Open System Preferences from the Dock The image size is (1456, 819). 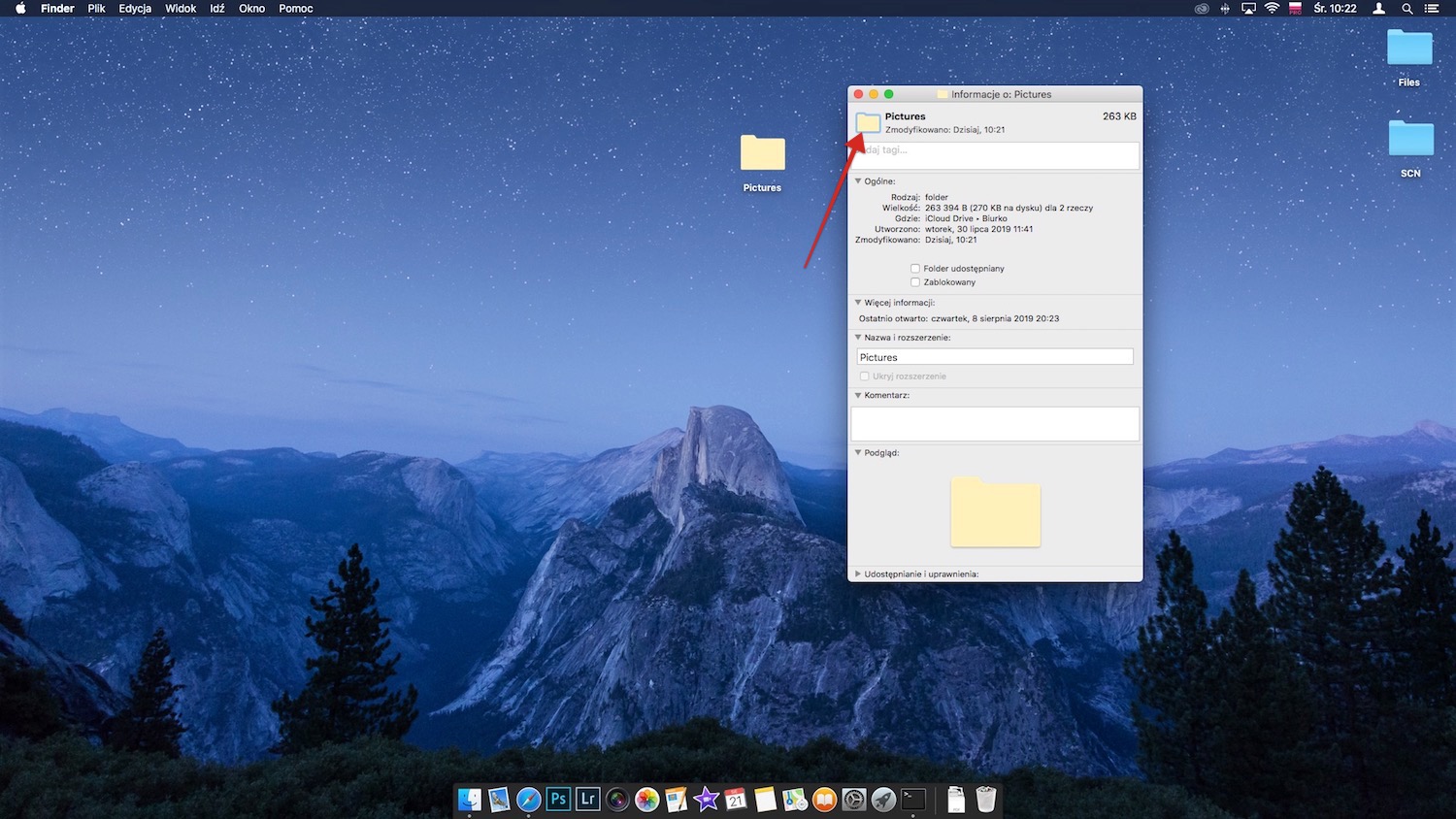coord(853,799)
